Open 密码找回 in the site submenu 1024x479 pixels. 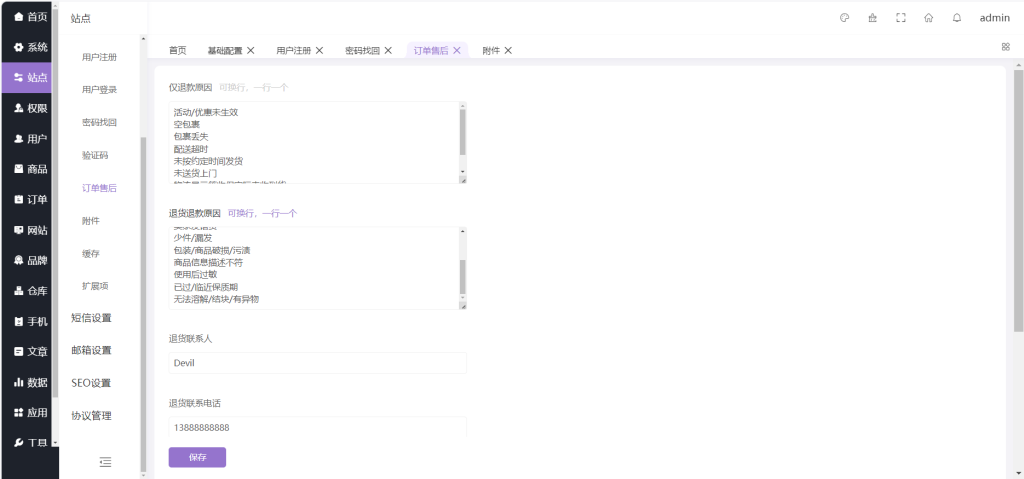pyautogui.click(x=99, y=123)
